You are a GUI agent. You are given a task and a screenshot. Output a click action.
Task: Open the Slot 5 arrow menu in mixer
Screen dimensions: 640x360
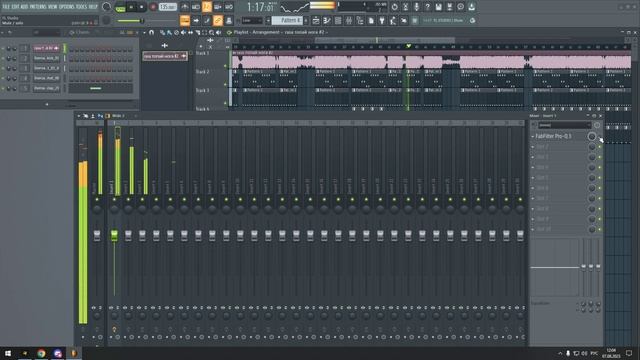(533, 178)
